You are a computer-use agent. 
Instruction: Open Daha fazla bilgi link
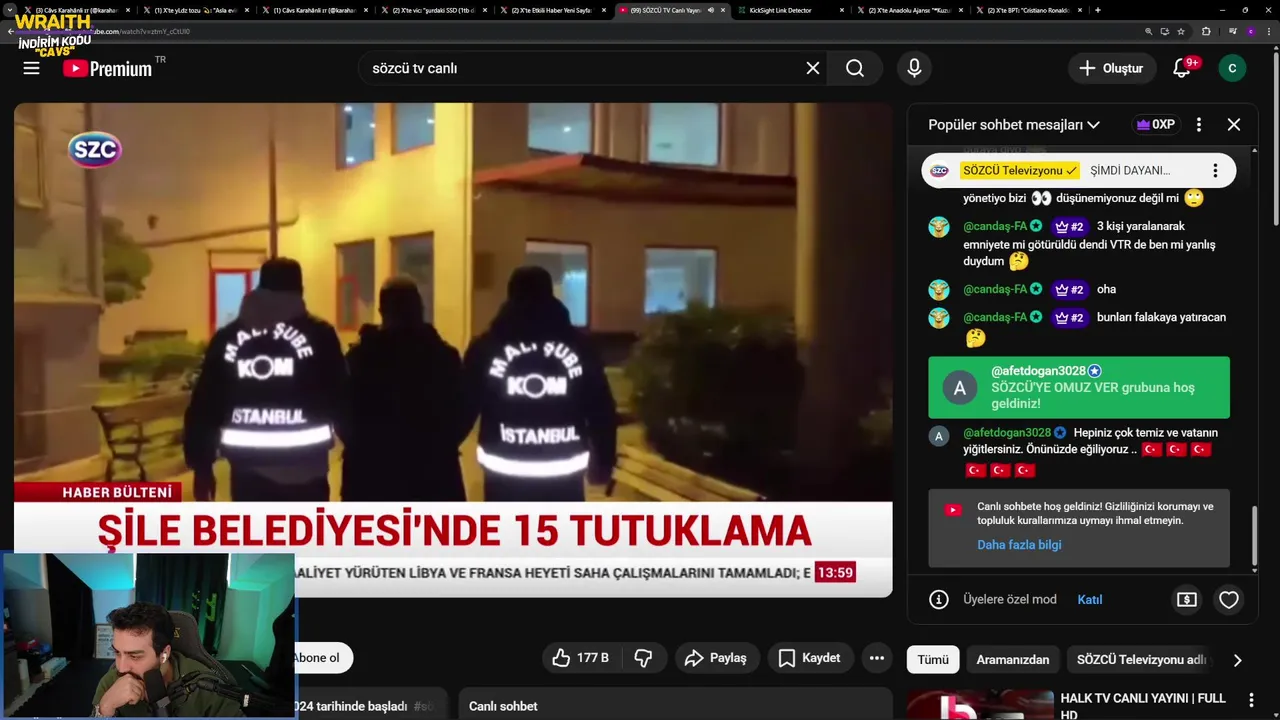[1019, 545]
